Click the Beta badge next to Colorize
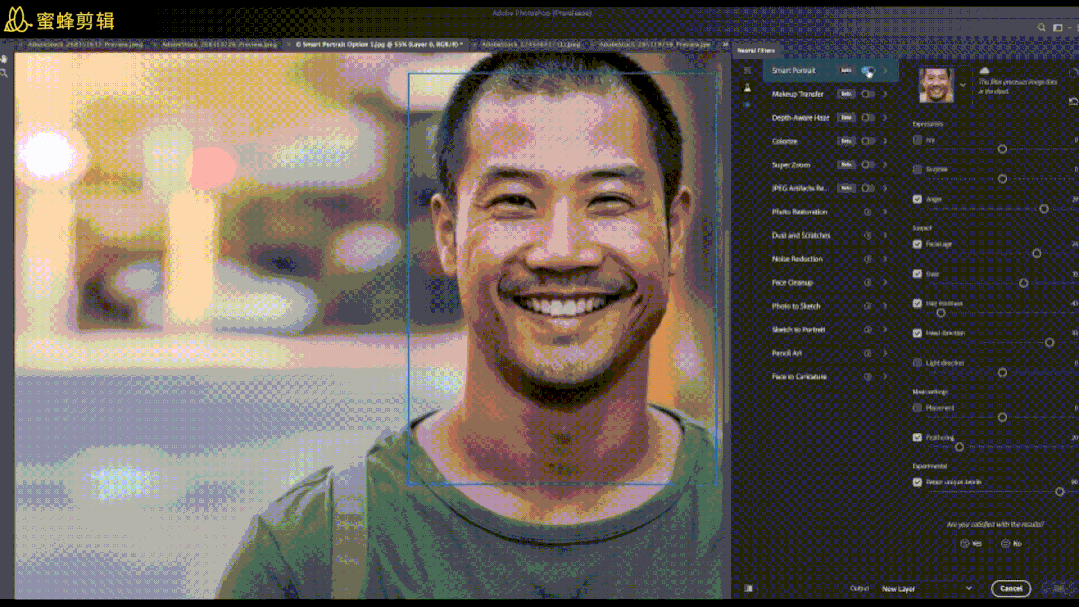 (x=846, y=141)
